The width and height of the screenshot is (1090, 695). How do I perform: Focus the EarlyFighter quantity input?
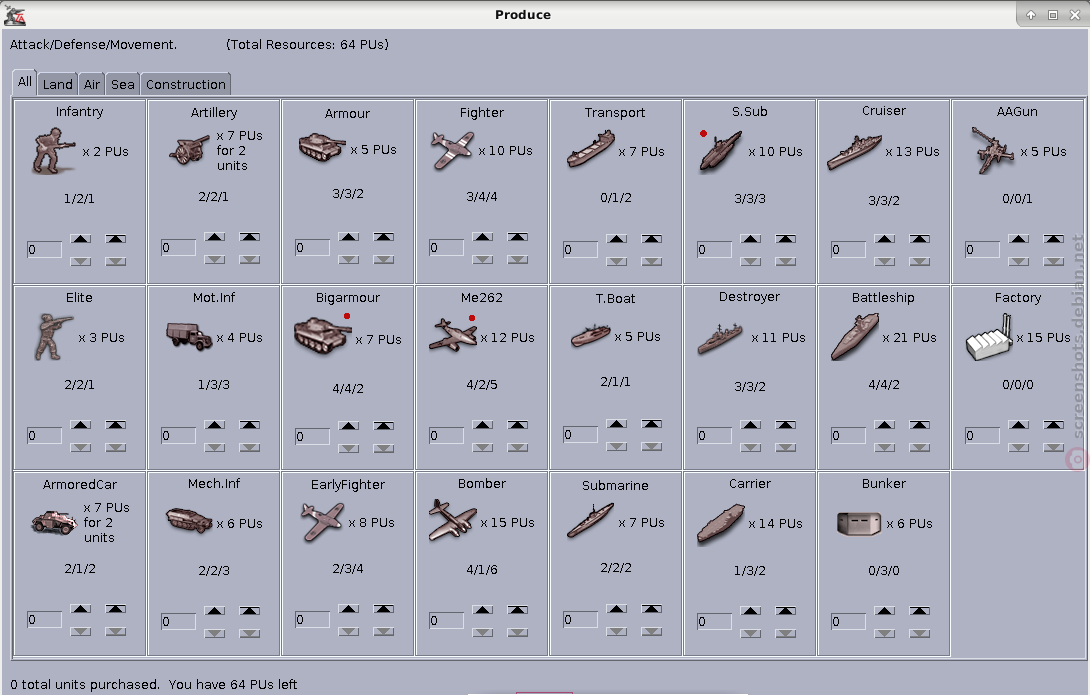click(x=313, y=619)
